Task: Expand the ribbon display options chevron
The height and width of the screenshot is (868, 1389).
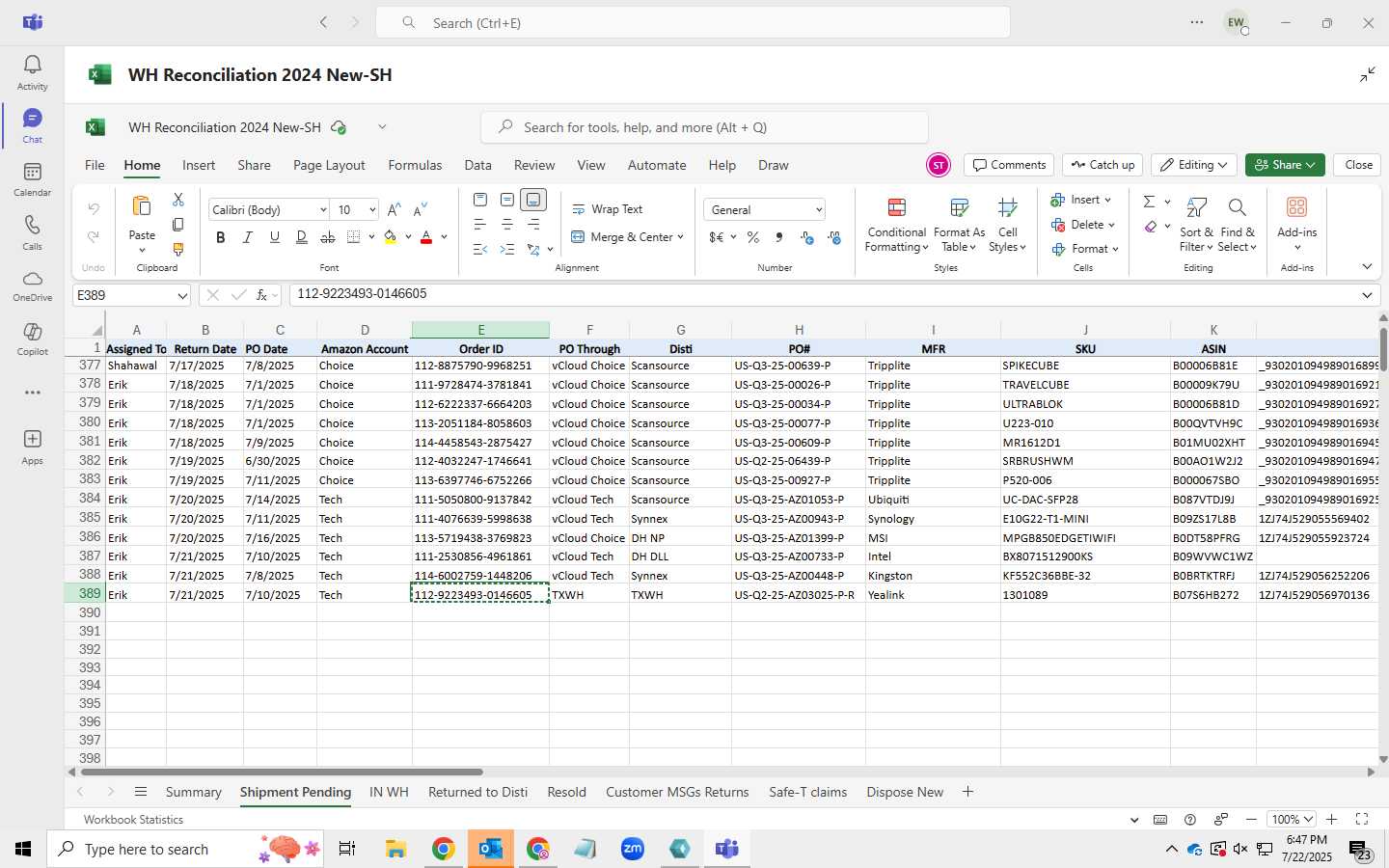Action: click(x=1367, y=266)
